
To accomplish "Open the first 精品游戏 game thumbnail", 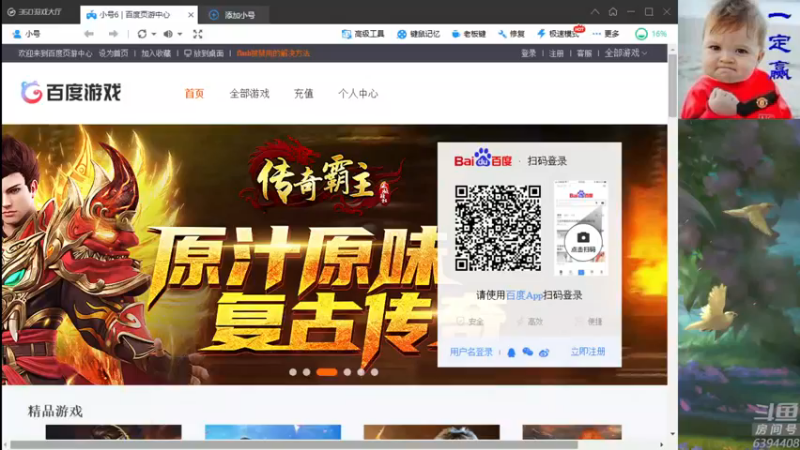I will pos(113,432).
